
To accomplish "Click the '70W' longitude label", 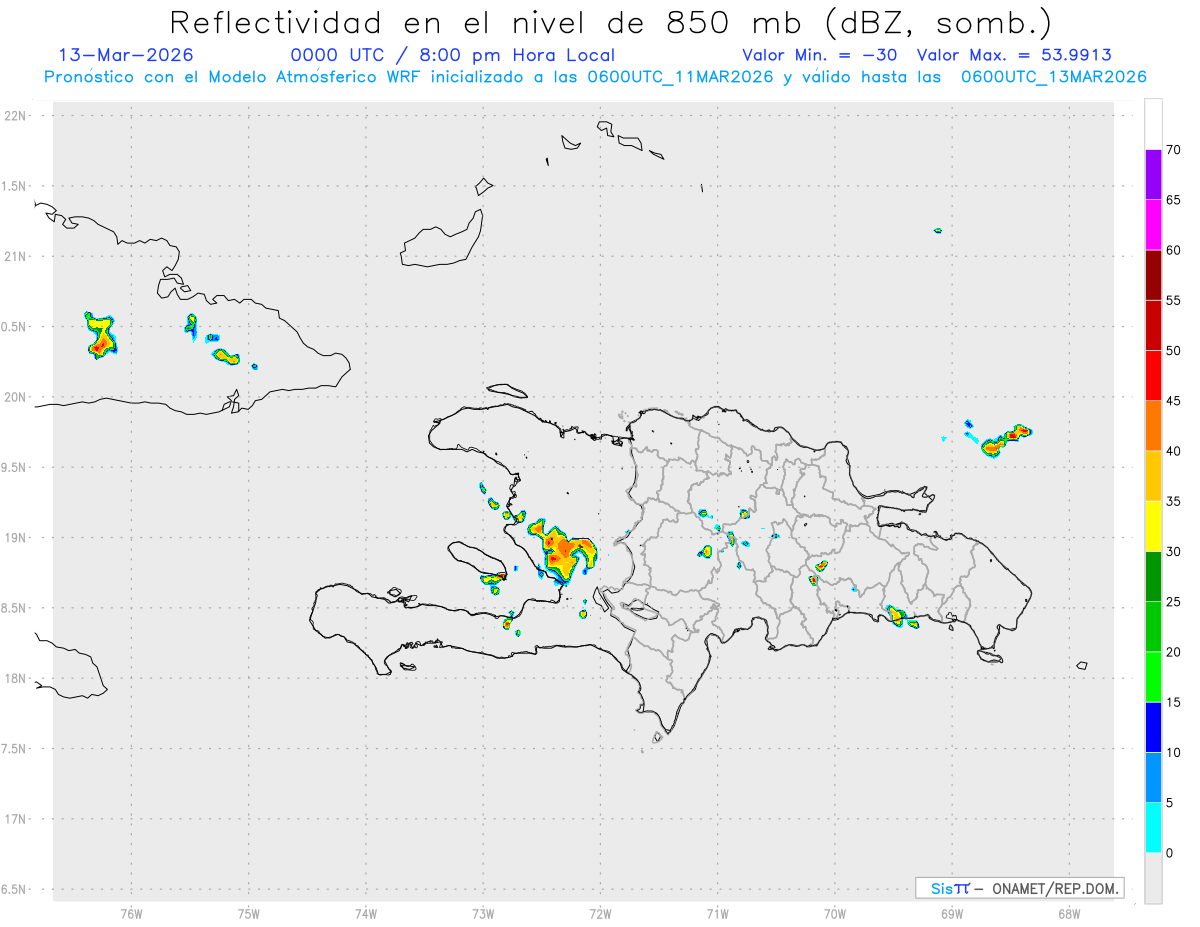I will click(x=835, y=913).
